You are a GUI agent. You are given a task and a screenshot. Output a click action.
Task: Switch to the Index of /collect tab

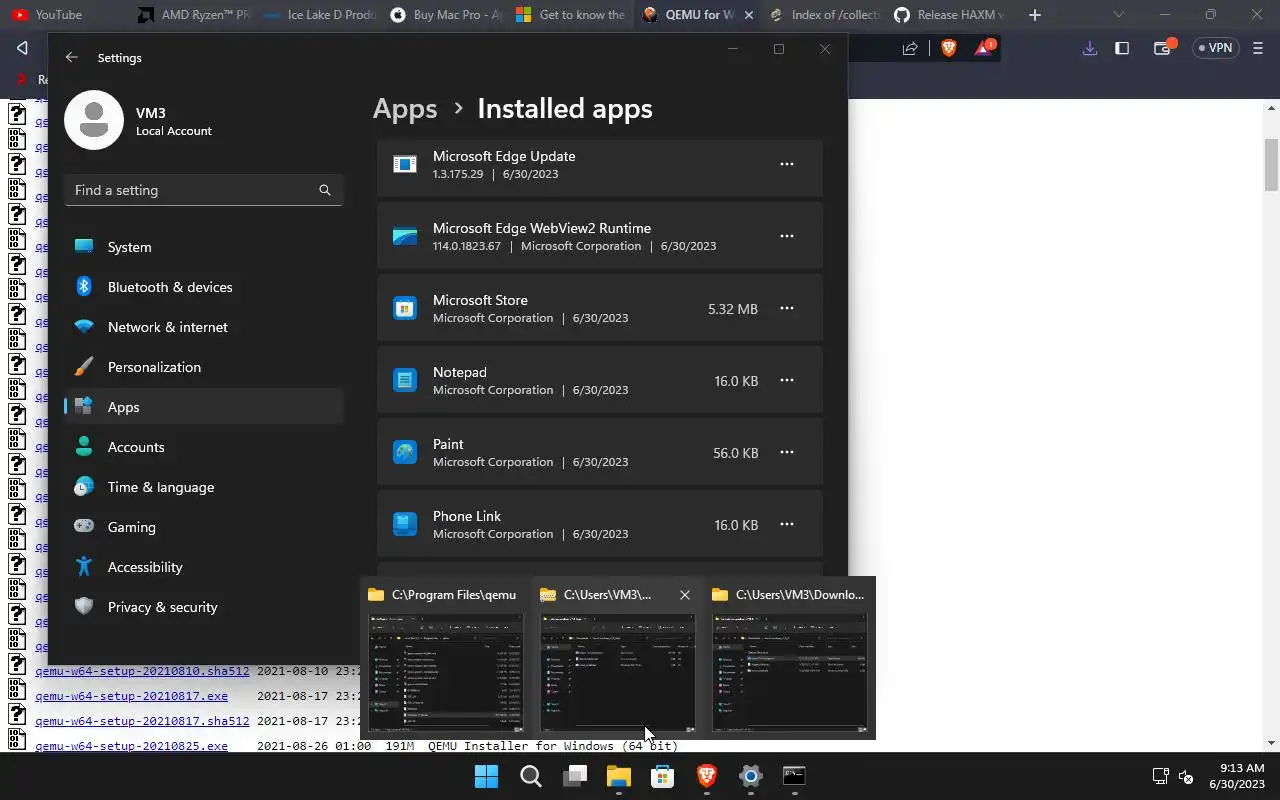point(823,15)
